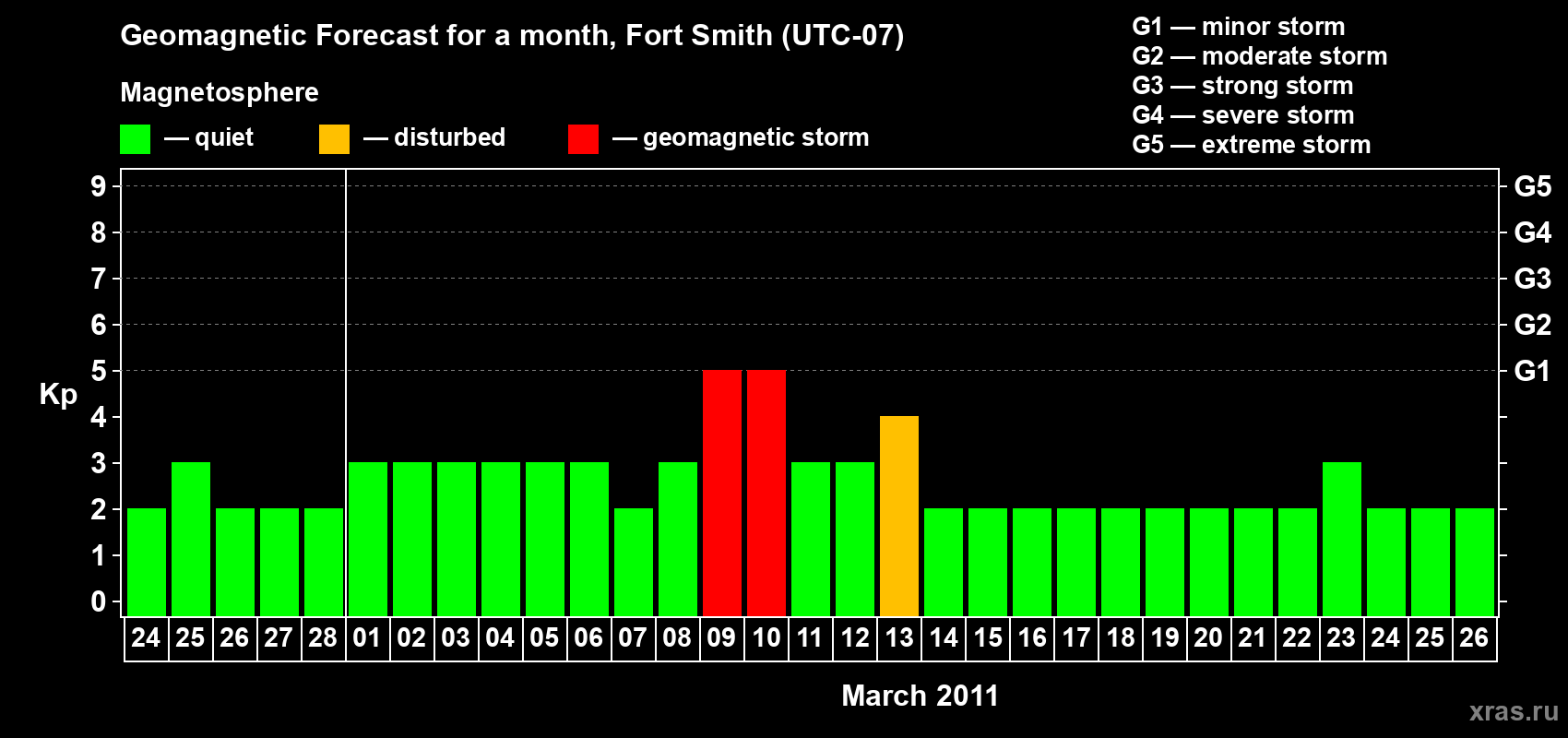Click the 'G2 — moderate storm' legend text
Viewport: 1568px width, 738px height.
(1260, 56)
